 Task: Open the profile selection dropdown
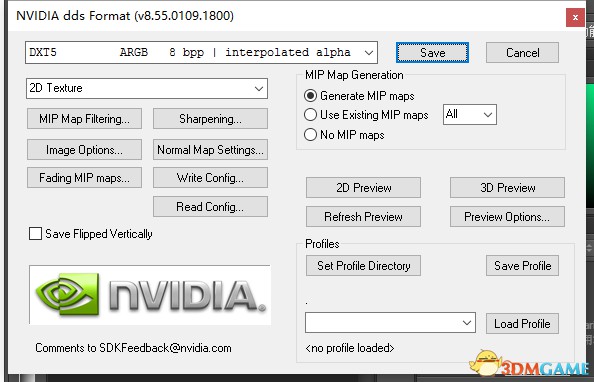point(390,323)
